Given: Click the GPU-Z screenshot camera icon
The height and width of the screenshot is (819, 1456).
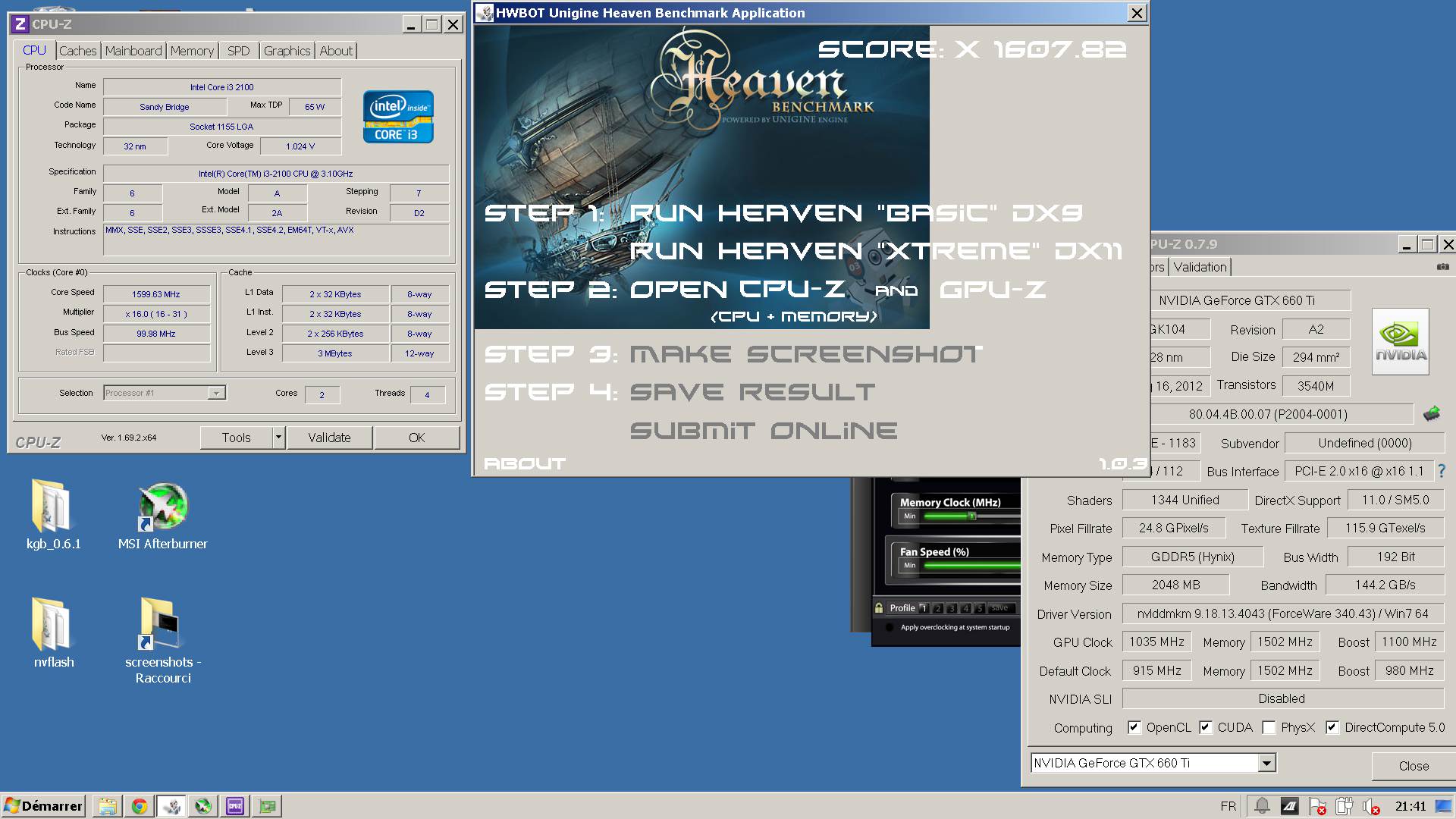Looking at the screenshot, I should [1442, 267].
